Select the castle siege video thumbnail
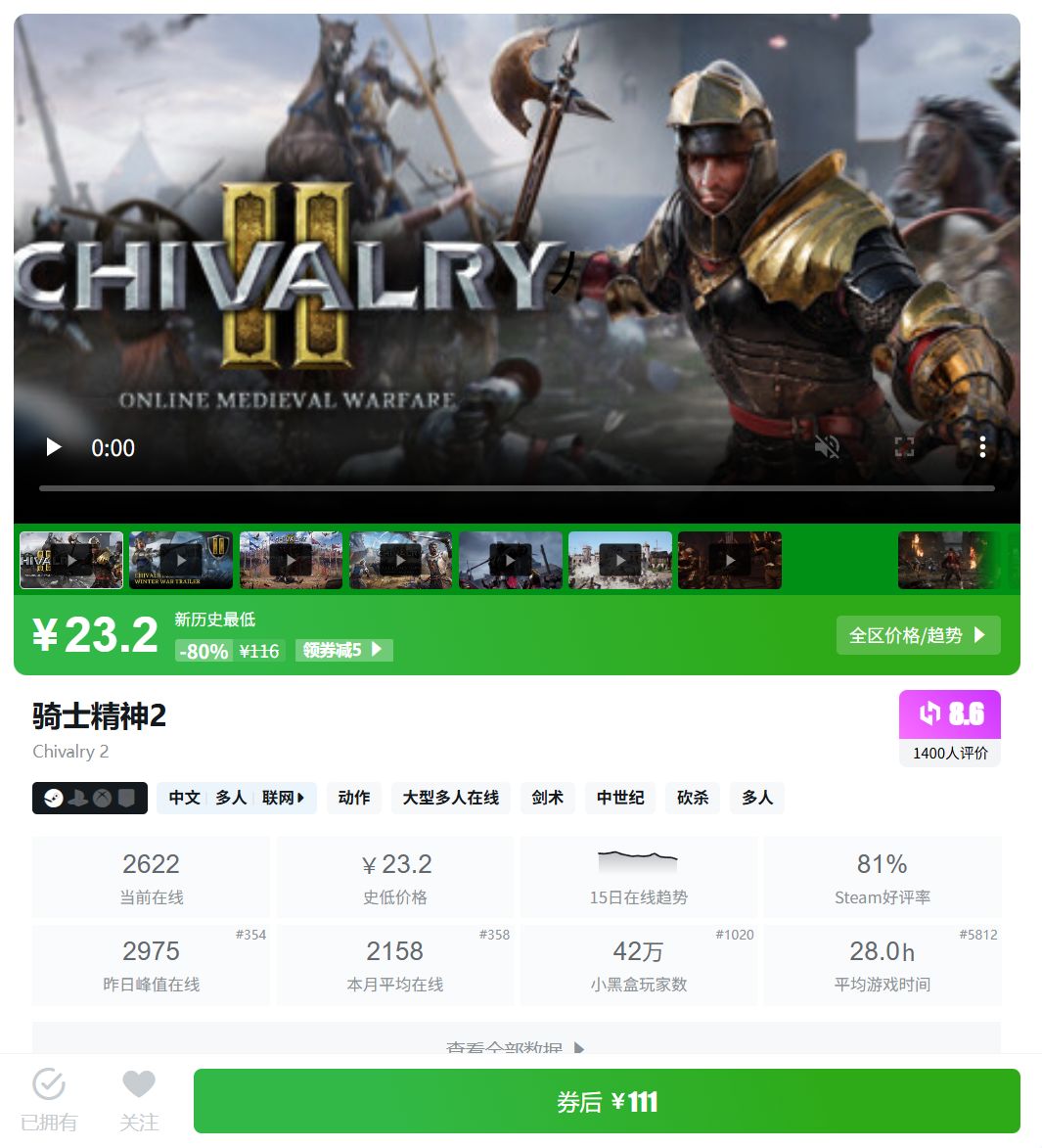 click(619, 560)
